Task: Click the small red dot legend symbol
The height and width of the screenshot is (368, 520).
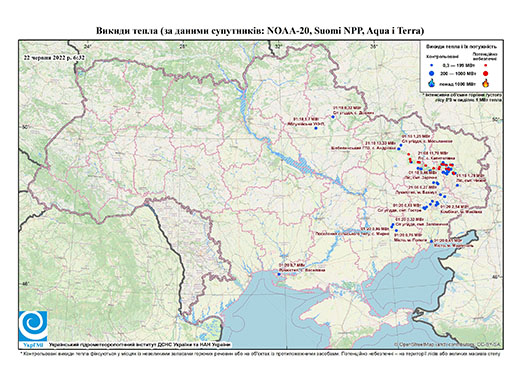Action: pos(486,65)
